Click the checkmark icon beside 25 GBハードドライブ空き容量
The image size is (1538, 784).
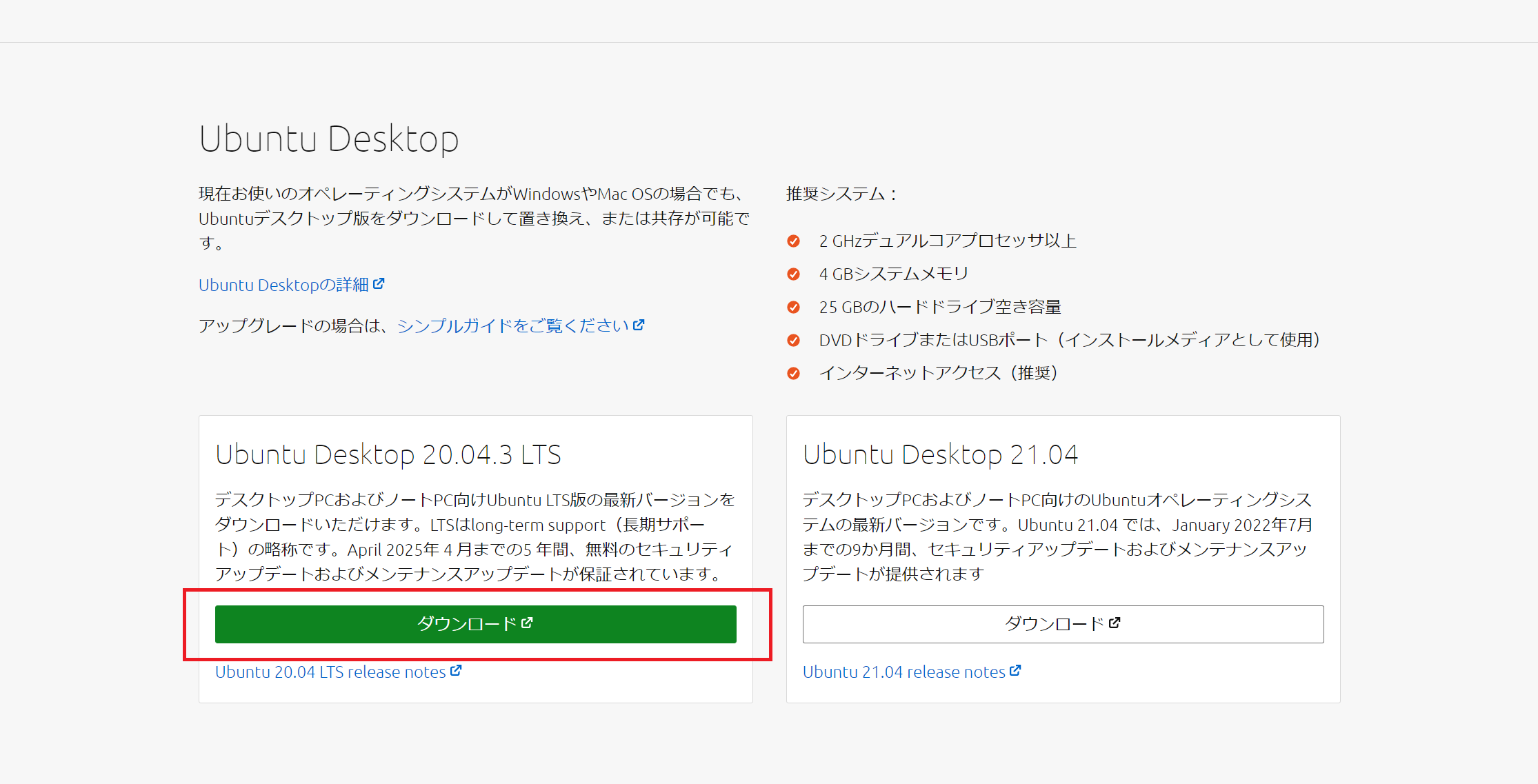(794, 307)
